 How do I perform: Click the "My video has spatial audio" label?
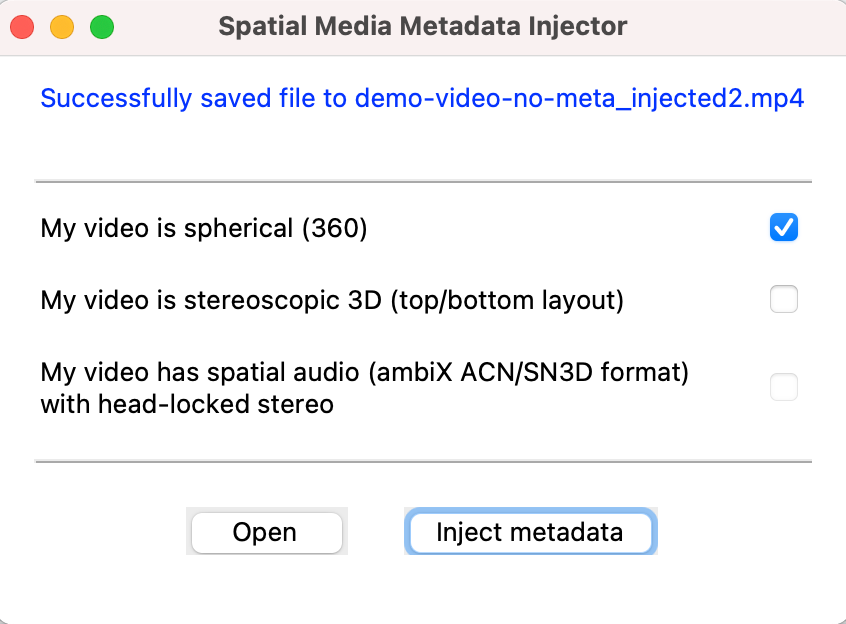coord(200,373)
